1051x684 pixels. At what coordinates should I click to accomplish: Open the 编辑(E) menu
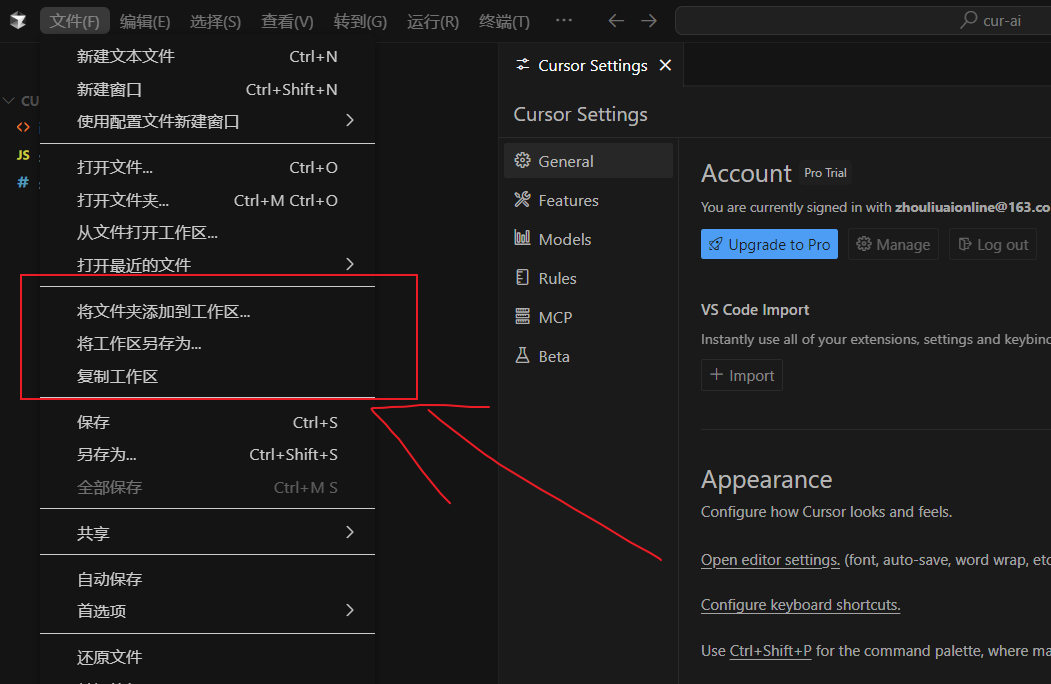(145, 21)
